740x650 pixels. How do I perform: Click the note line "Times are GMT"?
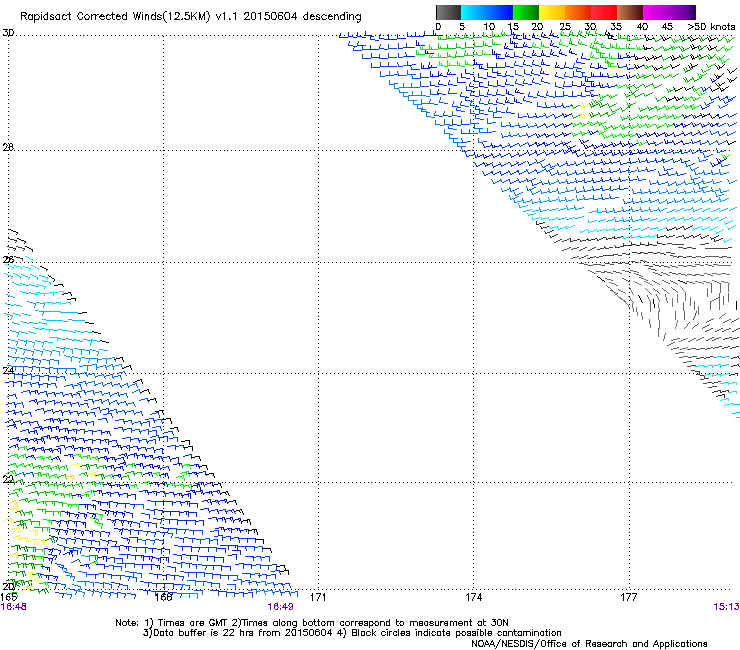[193, 623]
